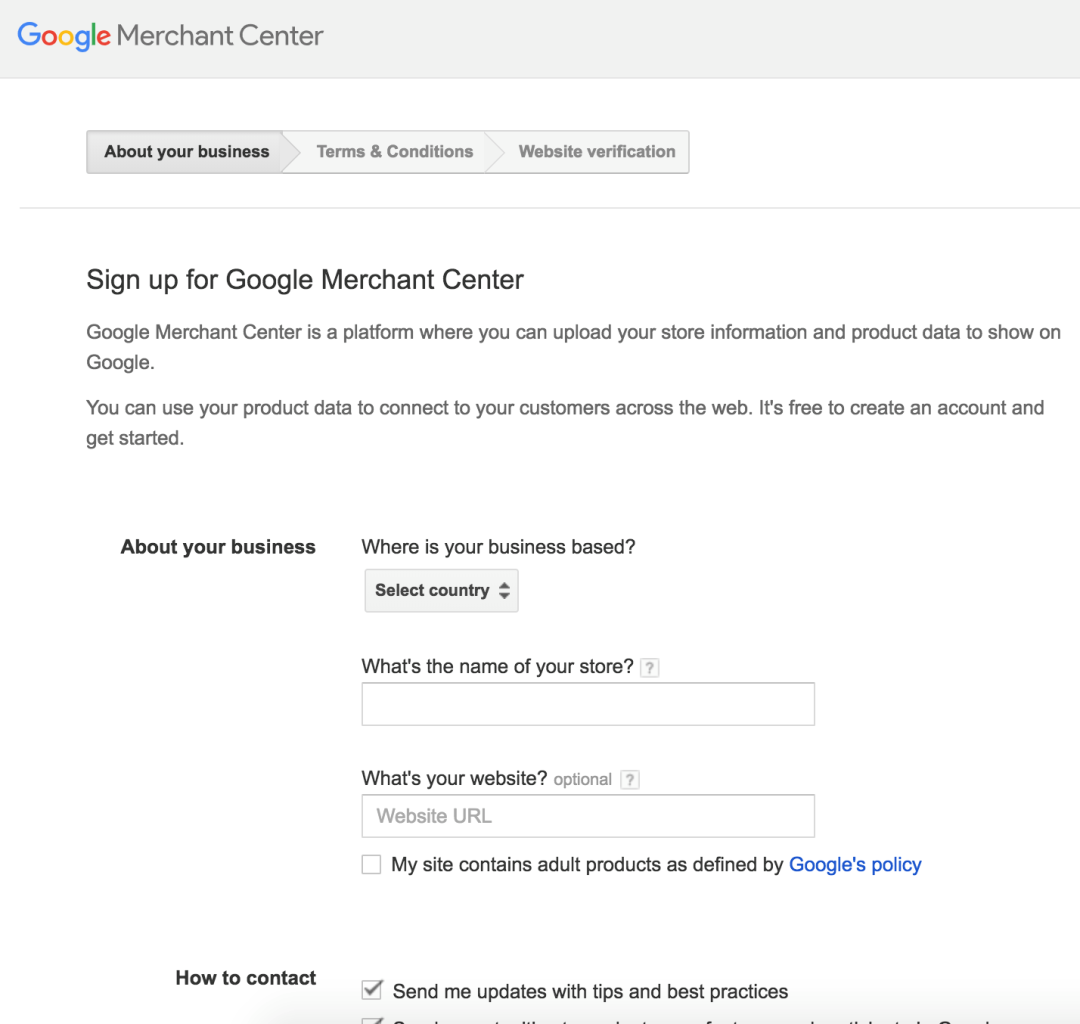Image resolution: width=1080 pixels, height=1024 pixels.
Task: Open the Website verification tab
Action: 596,151
